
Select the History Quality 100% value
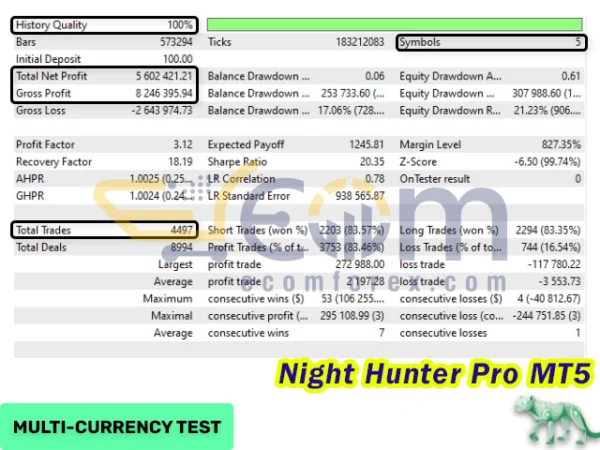pyautogui.click(x=180, y=25)
